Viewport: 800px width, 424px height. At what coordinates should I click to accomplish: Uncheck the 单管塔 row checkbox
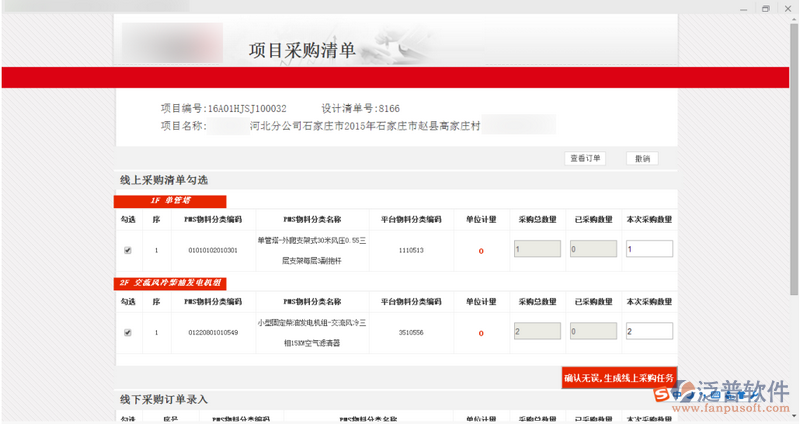[x=127, y=250]
